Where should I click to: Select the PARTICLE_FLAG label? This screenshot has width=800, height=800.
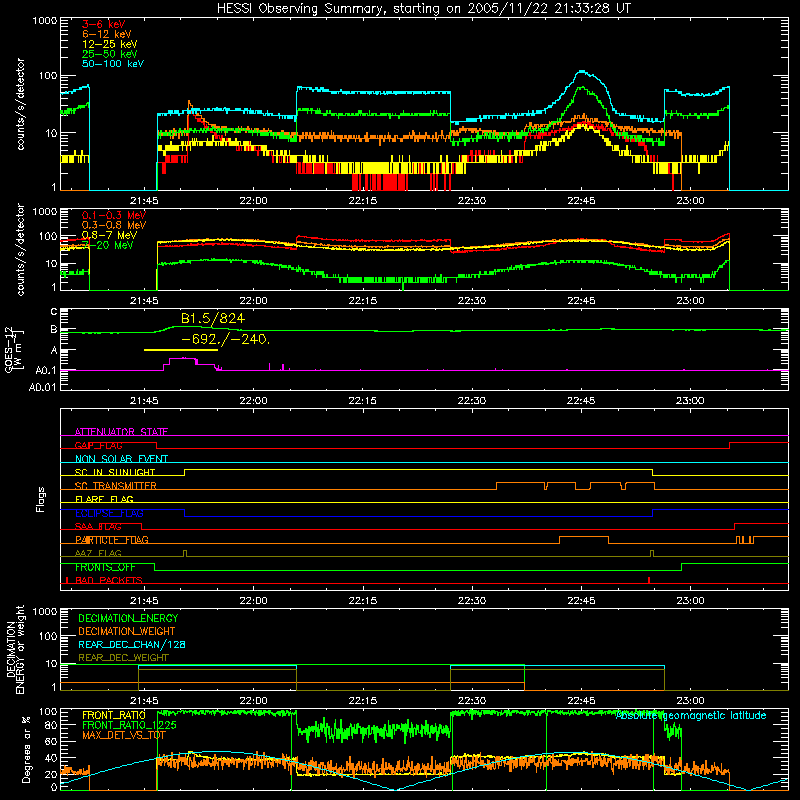(x=112, y=540)
